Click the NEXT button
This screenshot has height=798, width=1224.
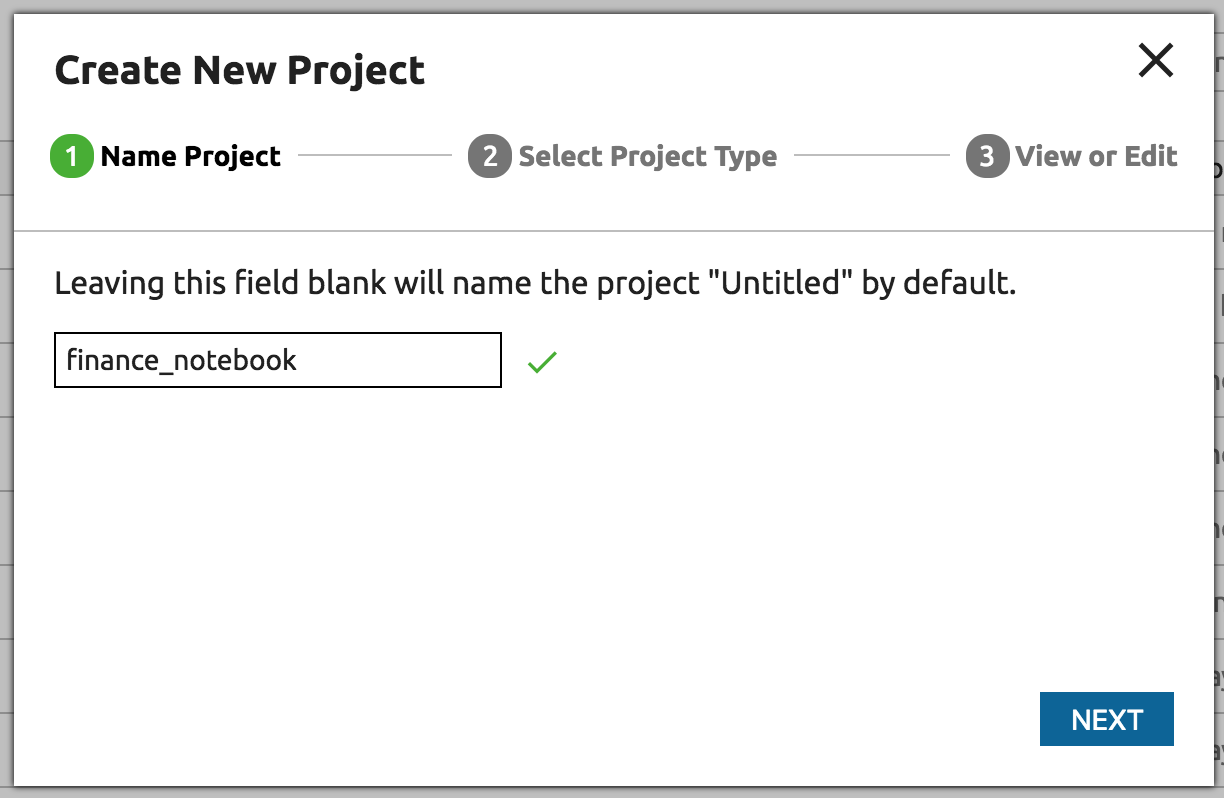click(1106, 719)
